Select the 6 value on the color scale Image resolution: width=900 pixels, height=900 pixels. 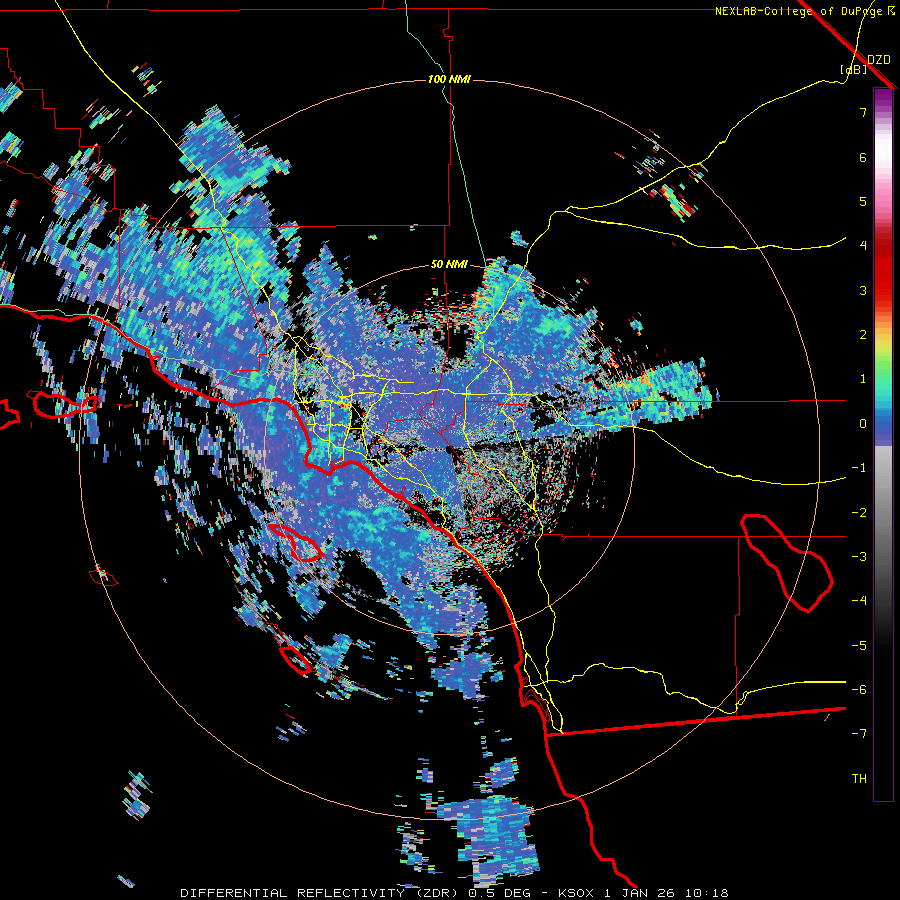863,157
